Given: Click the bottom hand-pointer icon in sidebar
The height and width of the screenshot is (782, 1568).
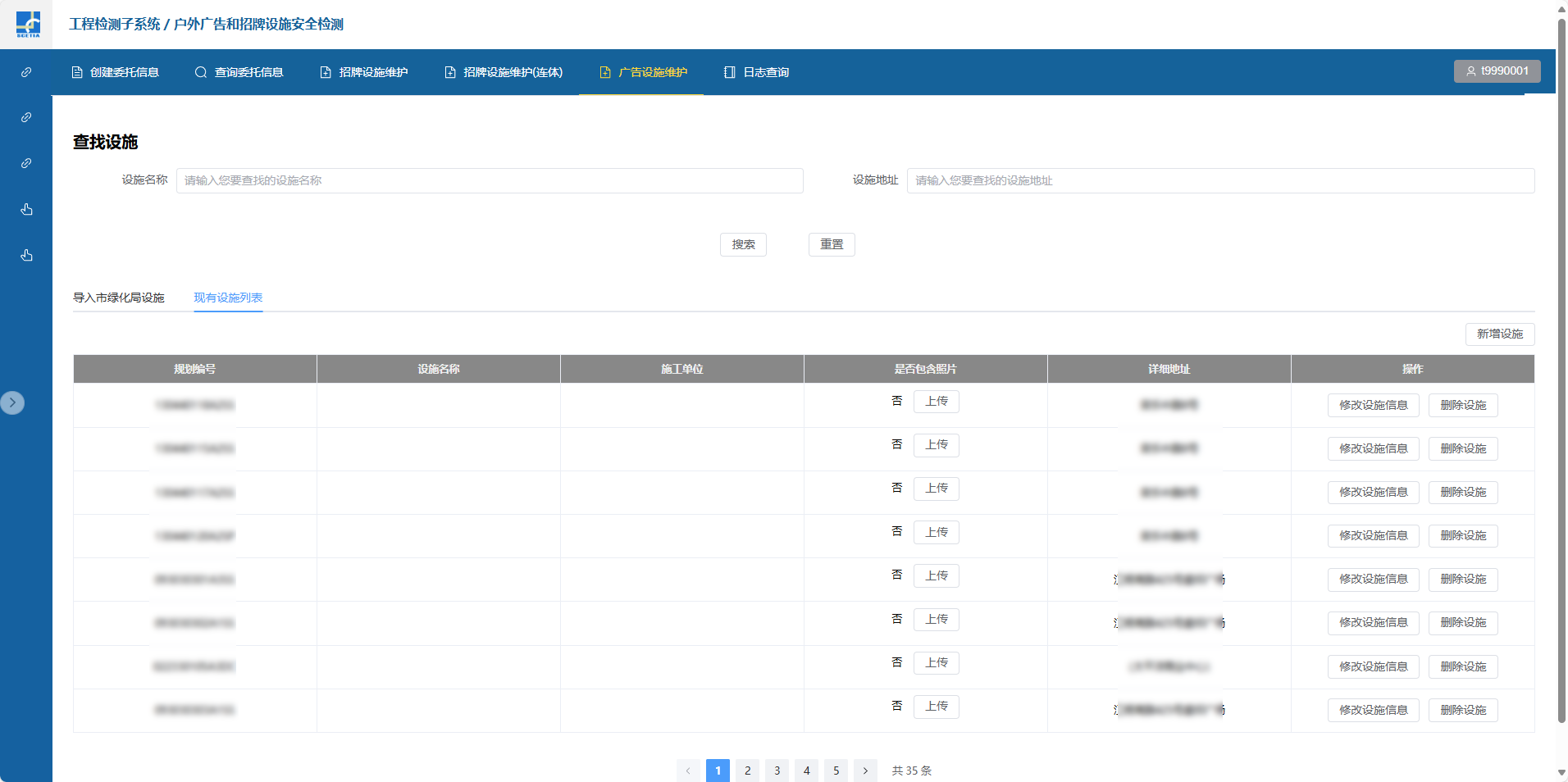Looking at the screenshot, I should pos(26,256).
